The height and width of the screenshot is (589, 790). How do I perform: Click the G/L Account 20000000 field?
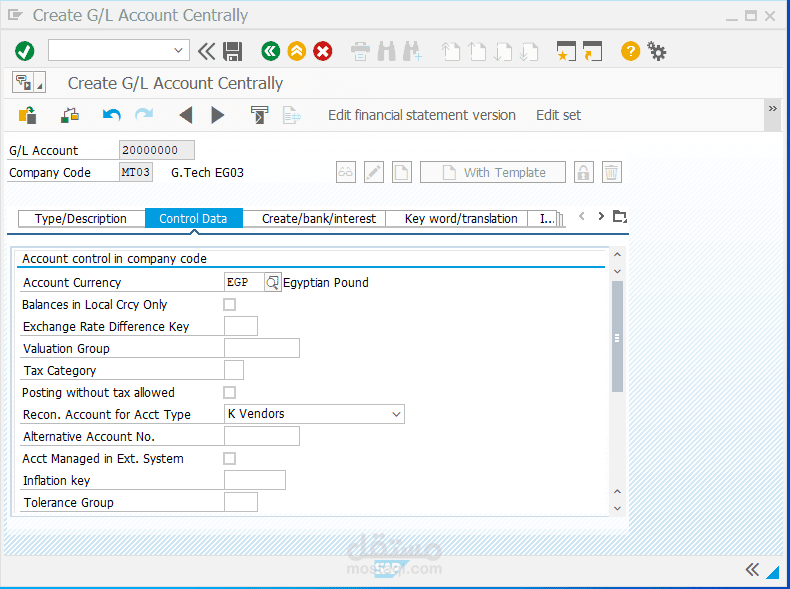157,150
